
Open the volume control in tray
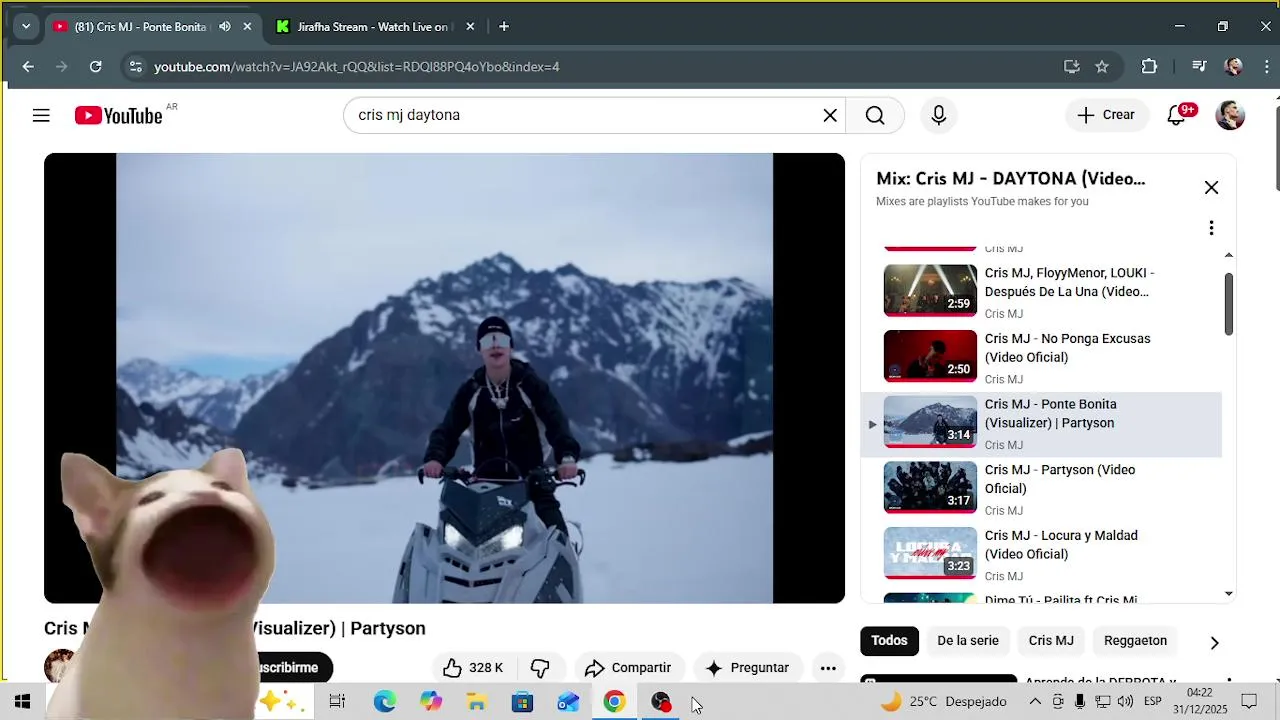1125,702
